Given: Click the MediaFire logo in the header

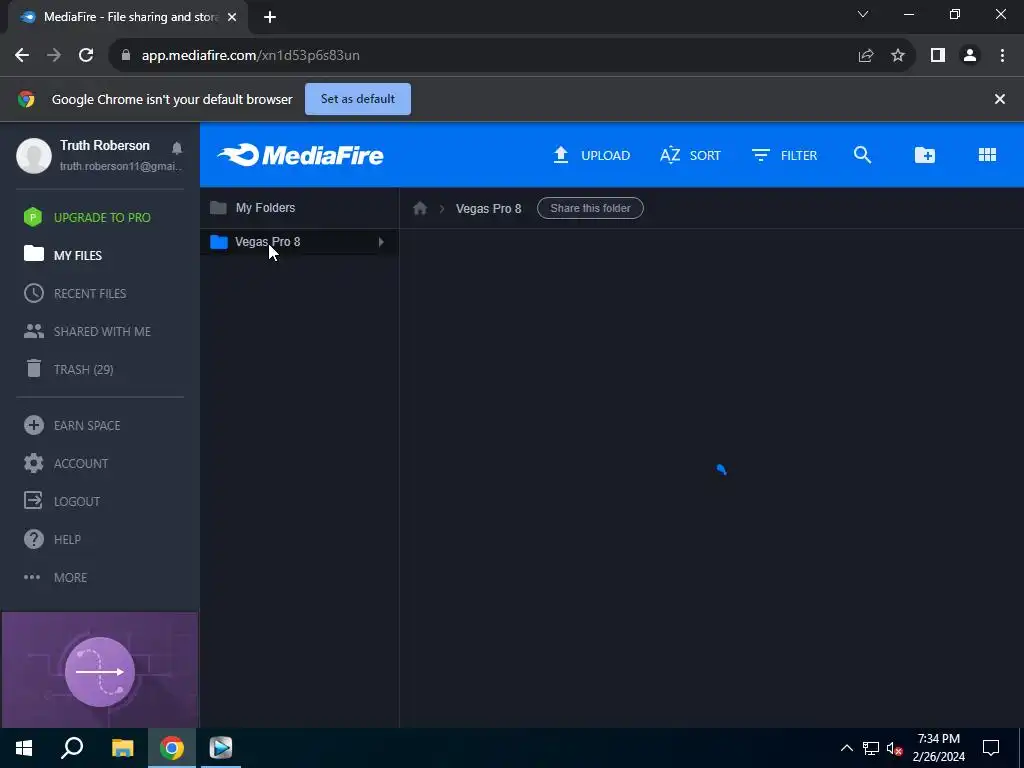Looking at the screenshot, I should pos(300,155).
